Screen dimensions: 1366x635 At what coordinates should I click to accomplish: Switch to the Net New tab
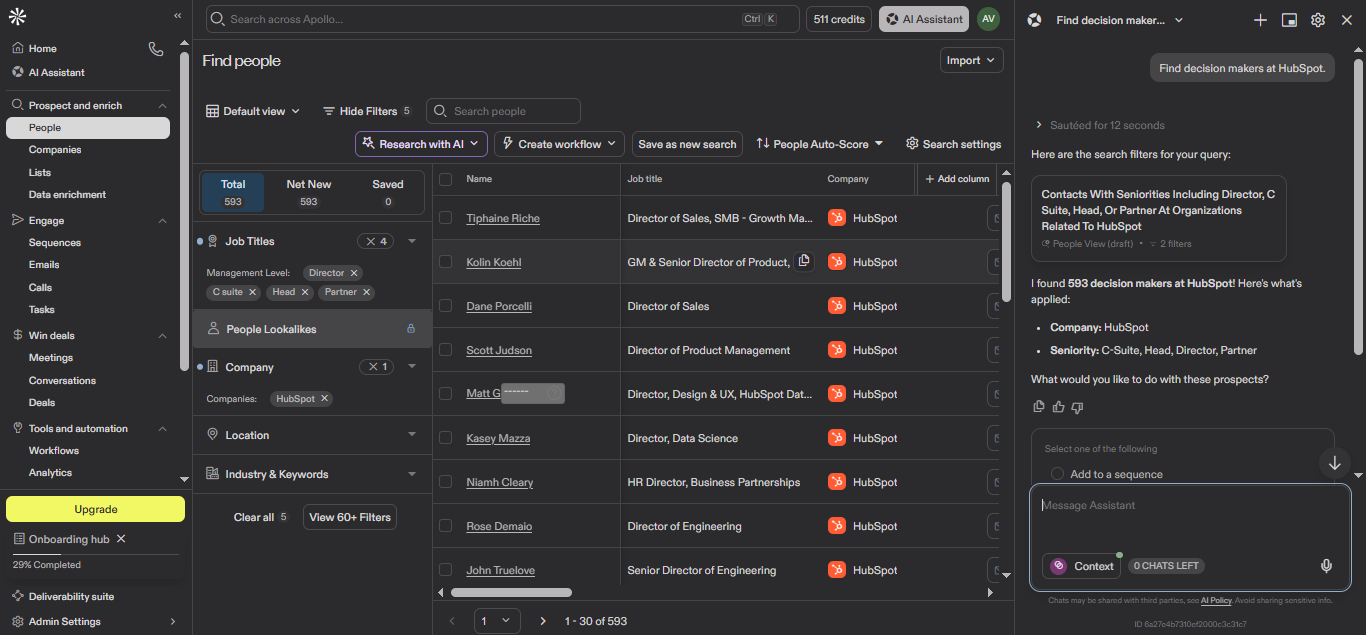[309, 192]
